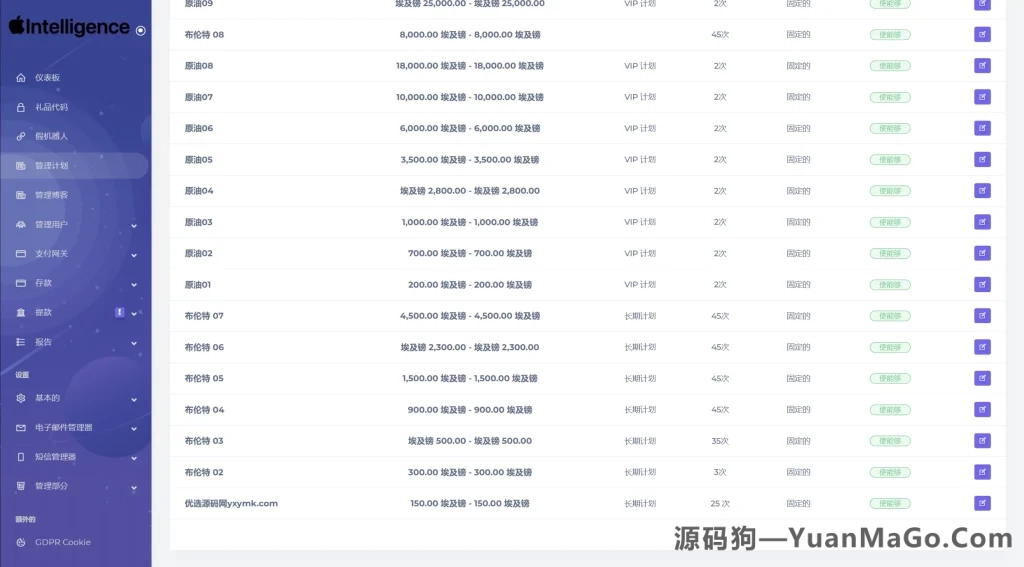1024x567 pixels.
Task: Open the edit icon for 布伦特 07
Action: click(982, 316)
